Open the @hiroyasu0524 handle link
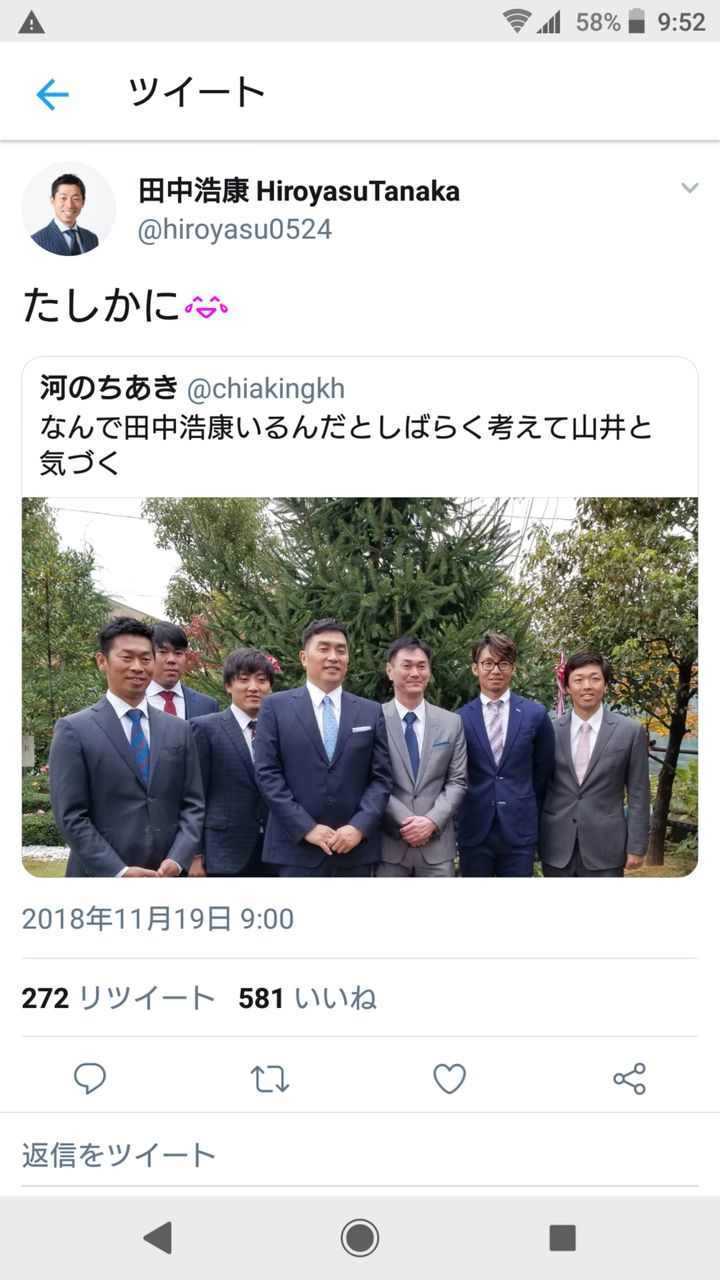720x1280 pixels. (x=235, y=230)
